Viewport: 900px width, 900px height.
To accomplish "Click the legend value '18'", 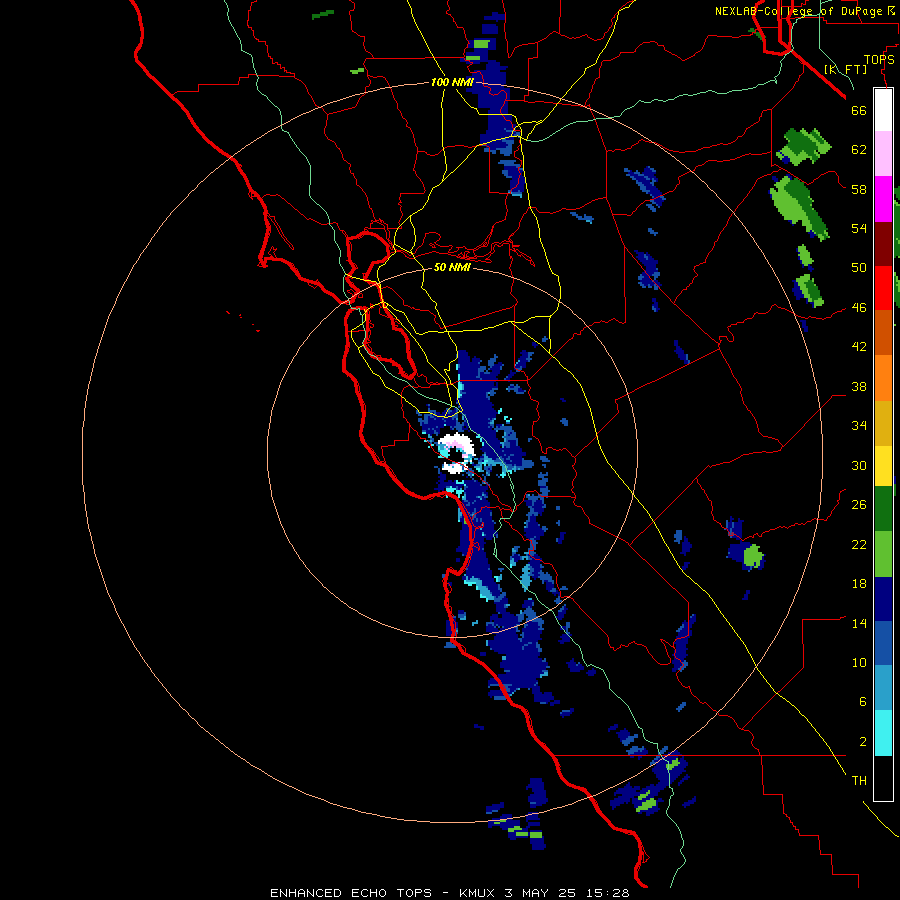I will (859, 584).
